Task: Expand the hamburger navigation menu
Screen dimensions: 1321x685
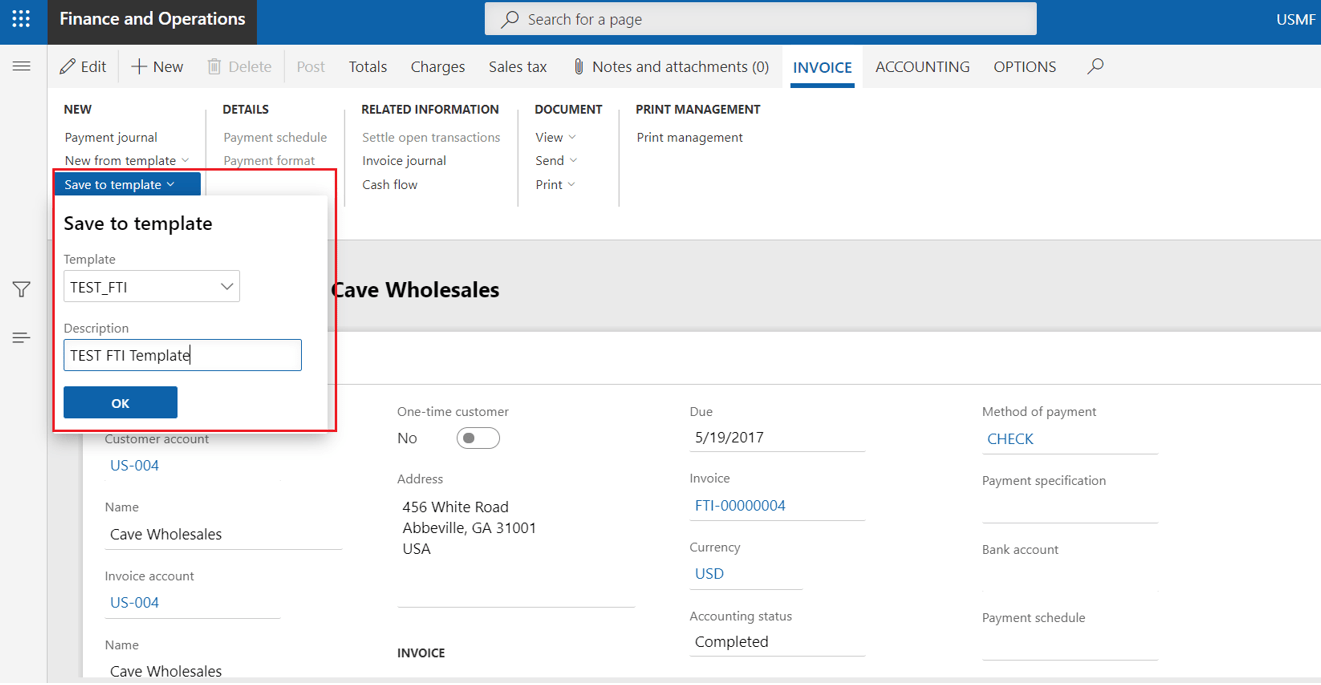Action: tap(21, 66)
